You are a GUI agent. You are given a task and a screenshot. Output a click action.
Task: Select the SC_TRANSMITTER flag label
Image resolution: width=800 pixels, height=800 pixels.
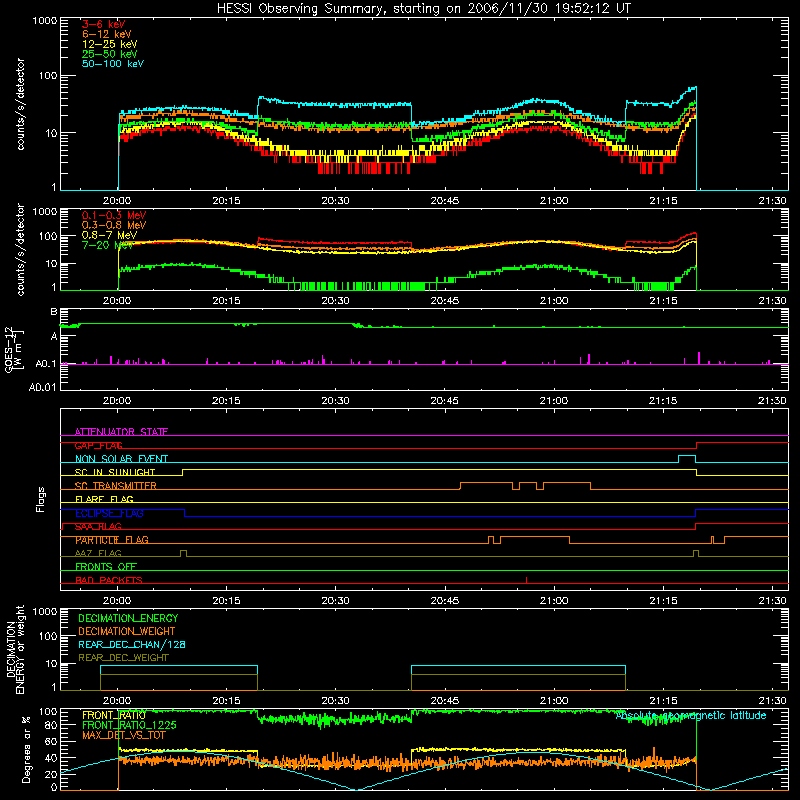coord(116,486)
